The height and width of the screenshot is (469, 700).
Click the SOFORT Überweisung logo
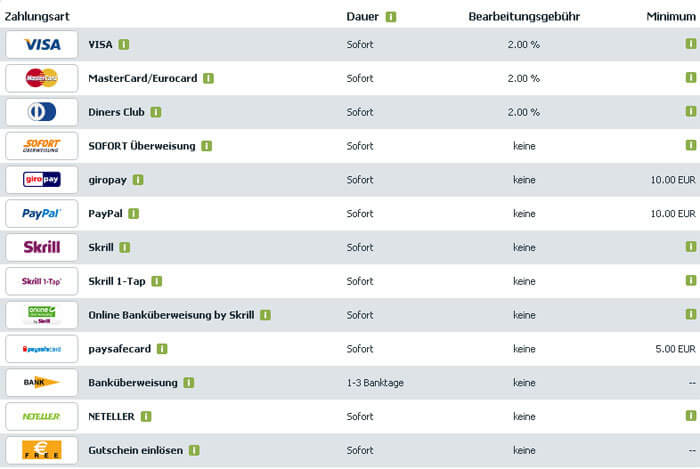pyautogui.click(x=42, y=146)
